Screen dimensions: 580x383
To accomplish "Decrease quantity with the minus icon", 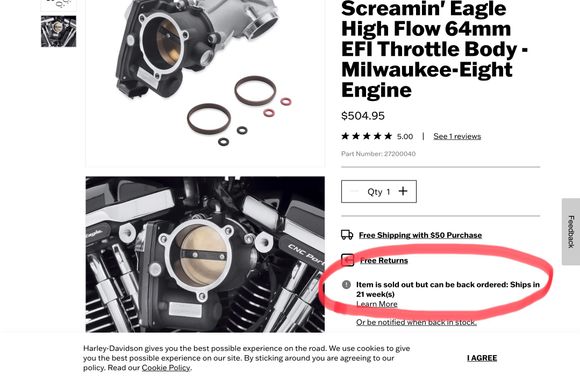I will pos(354,191).
